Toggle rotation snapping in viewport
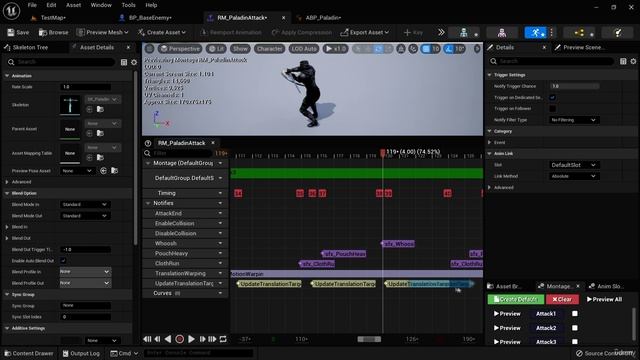Screen dimensions: 640x360 click(x=449, y=49)
